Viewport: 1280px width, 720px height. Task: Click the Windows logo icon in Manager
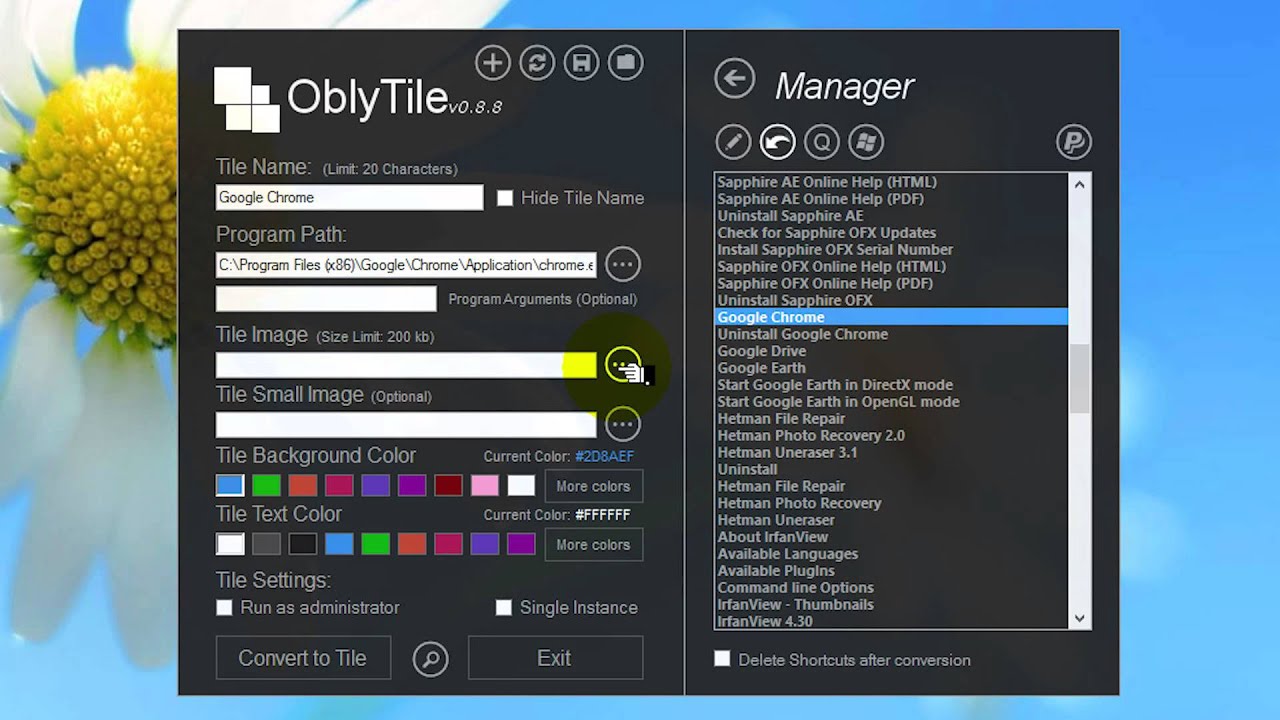[866, 142]
